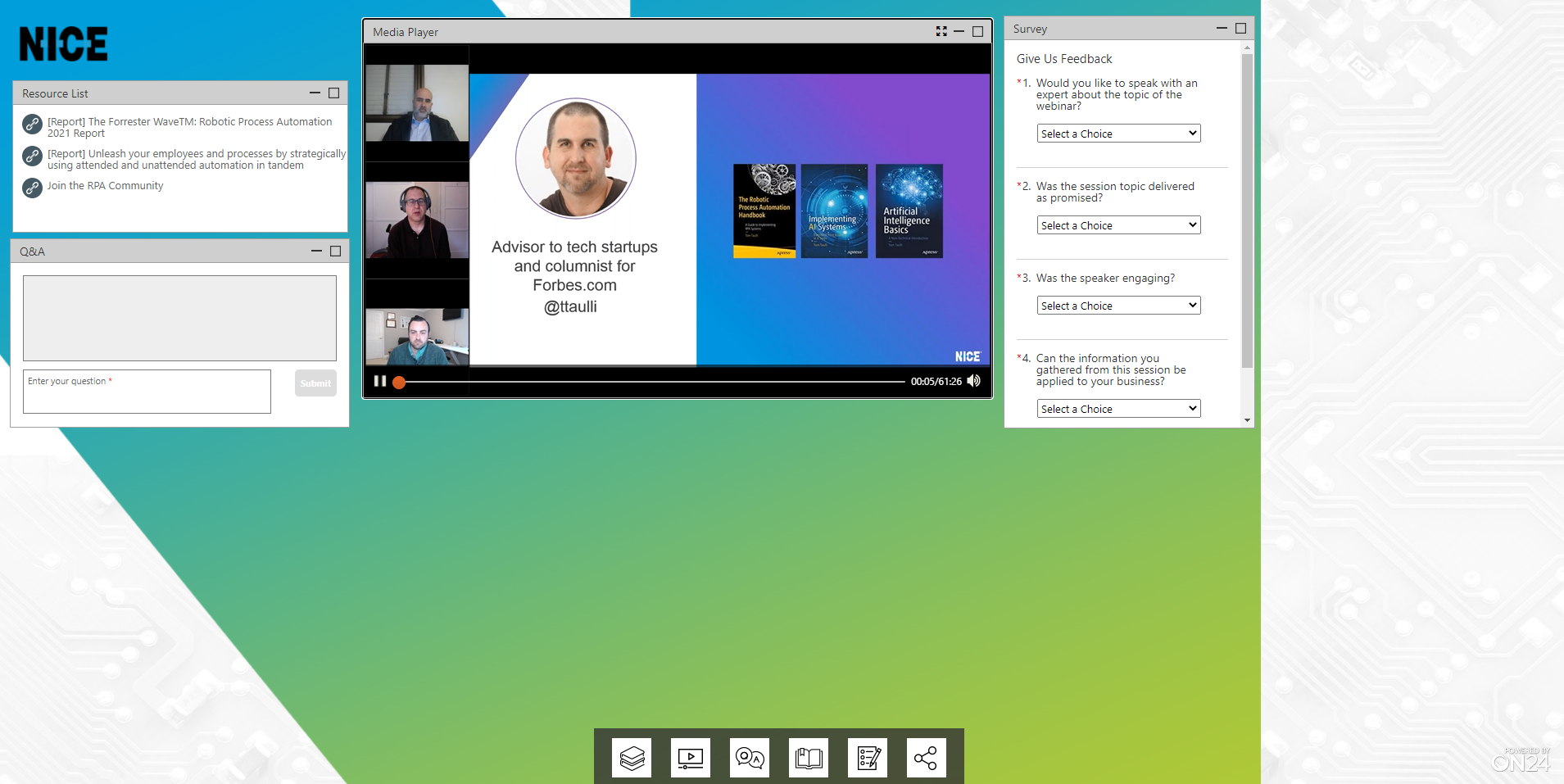1564x784 pixels.
Task: Minimize the Q&A panel
Action: pyautogui.click(x=316, y=251)
